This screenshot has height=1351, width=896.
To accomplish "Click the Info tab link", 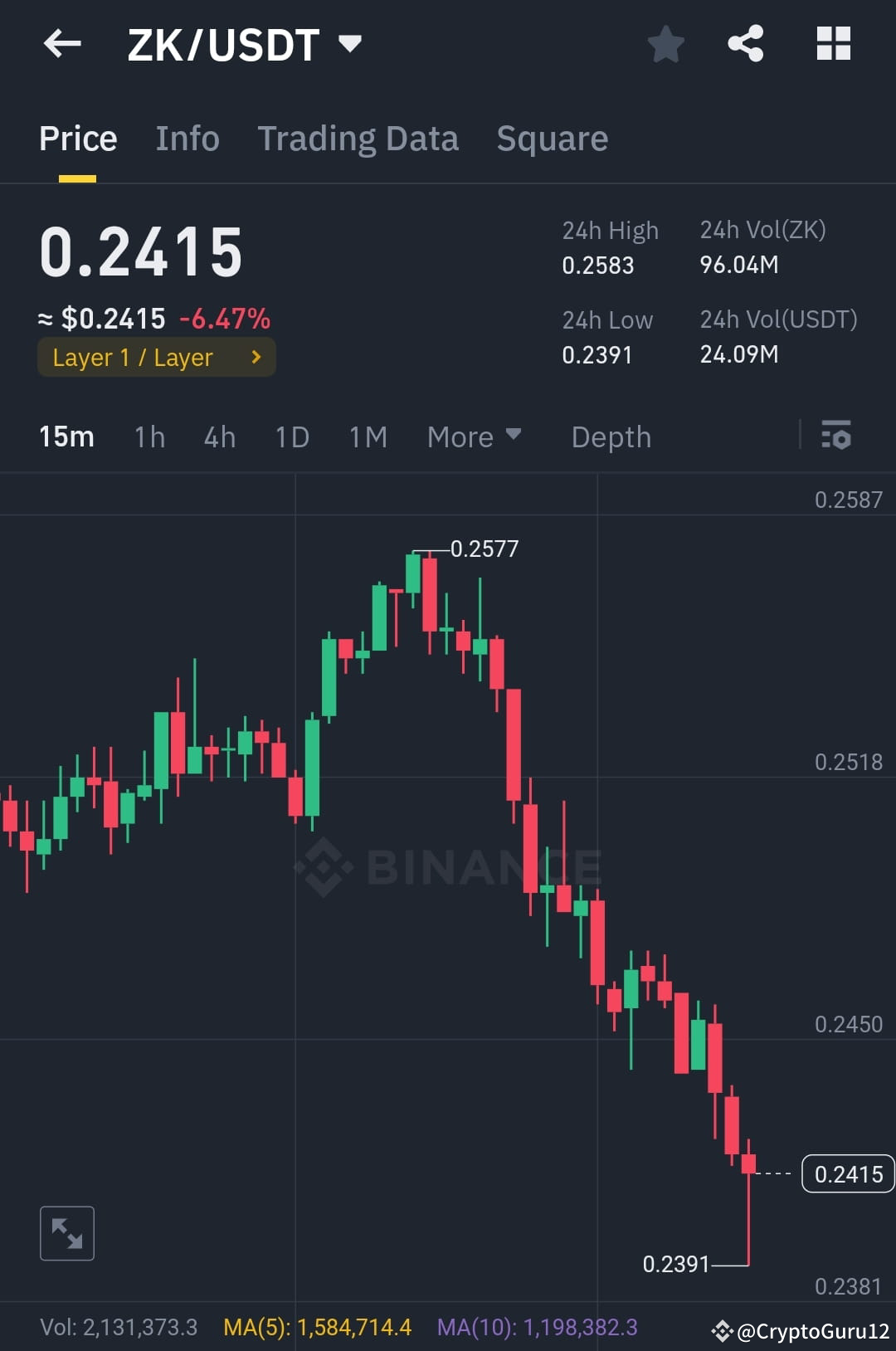I will tap(187, 138).
